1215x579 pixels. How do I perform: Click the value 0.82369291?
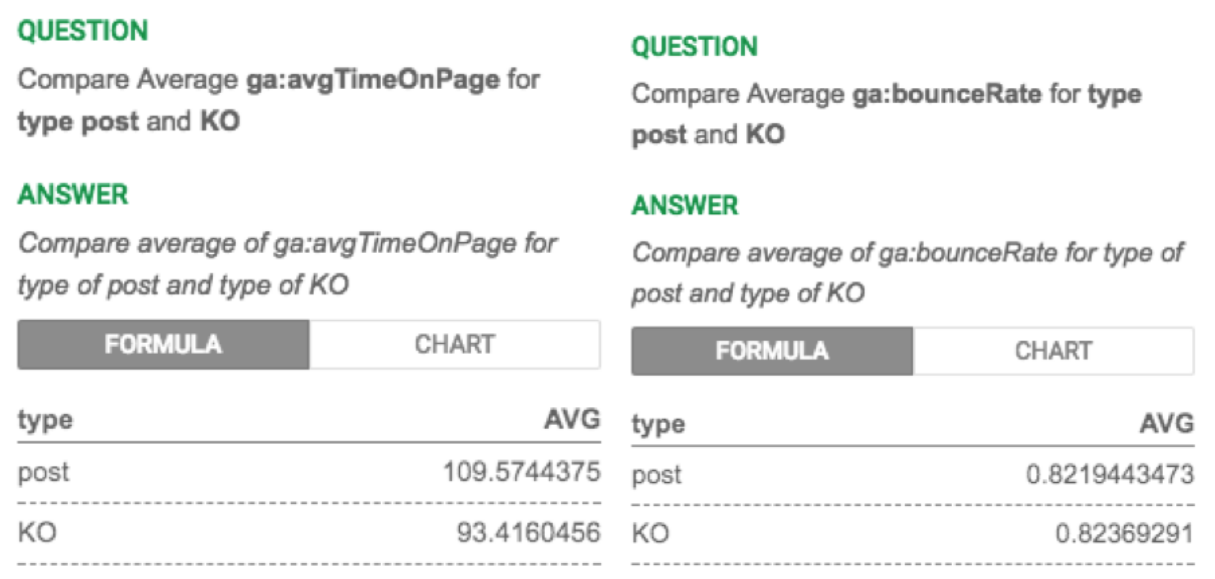[1125, 535]
